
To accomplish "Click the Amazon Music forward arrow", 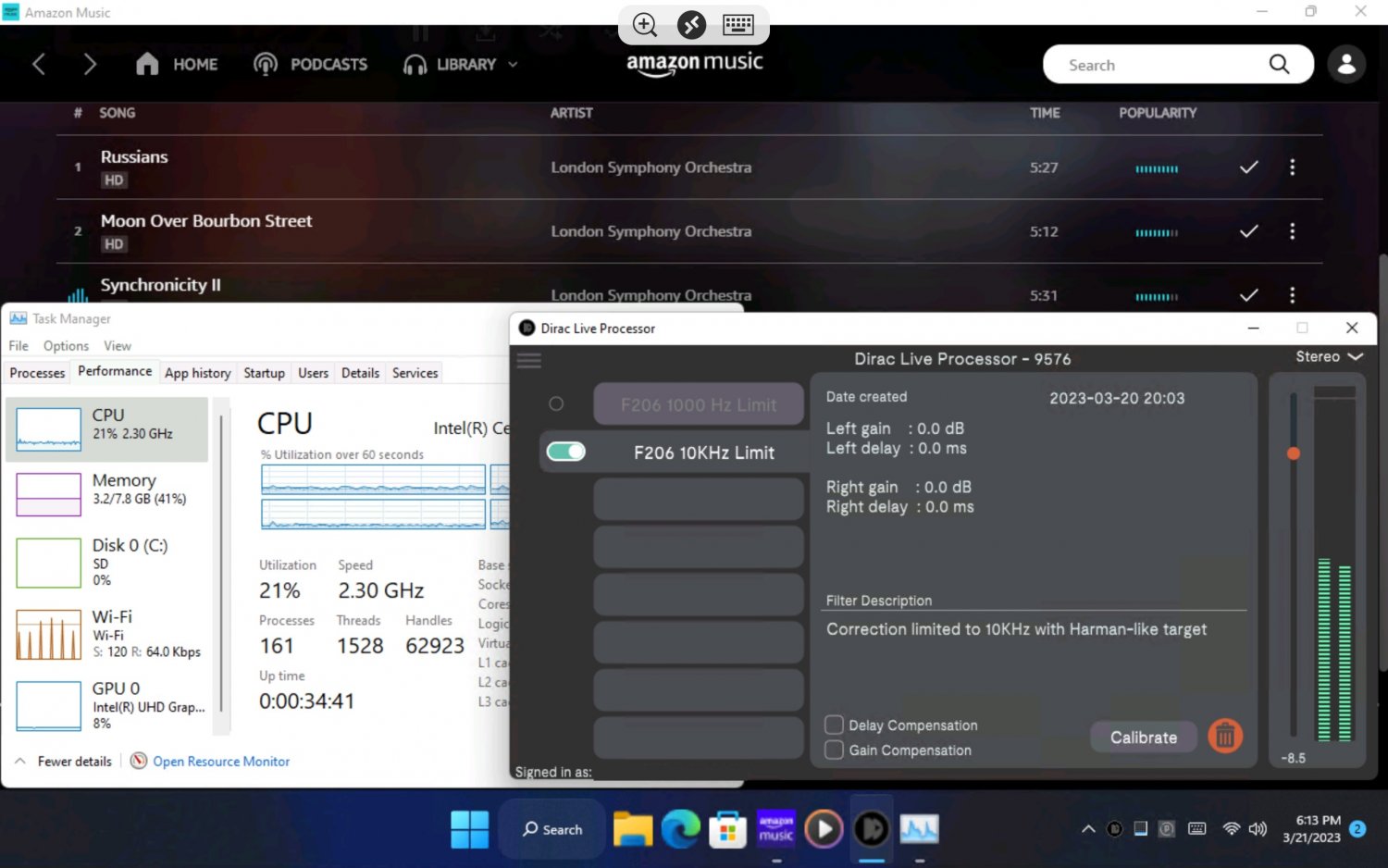I will (x=90, y=64).
